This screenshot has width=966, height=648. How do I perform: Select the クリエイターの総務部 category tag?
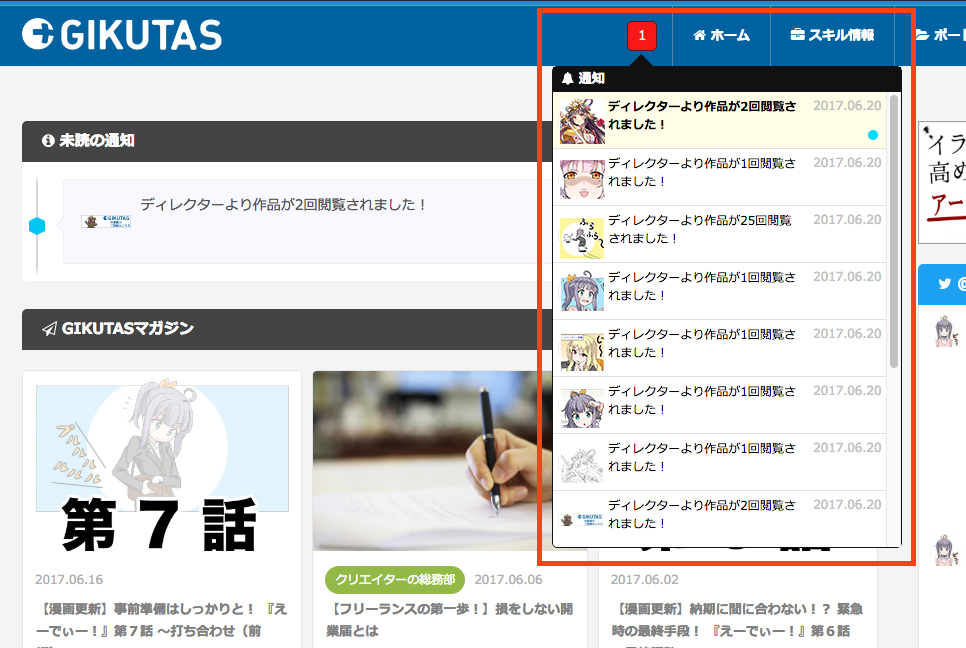point(395,580)
